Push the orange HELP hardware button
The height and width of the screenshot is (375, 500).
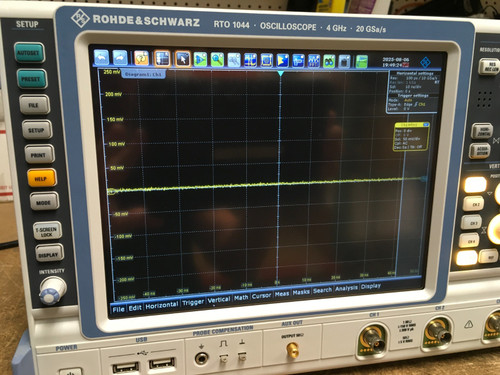pyautogui.click(x=42, y=178)
